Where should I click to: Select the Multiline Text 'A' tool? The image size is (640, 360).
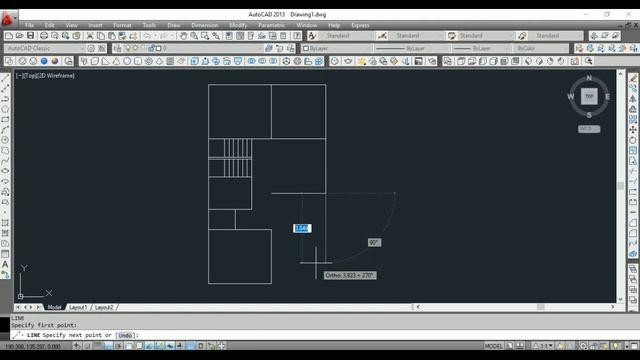(5, 264)
